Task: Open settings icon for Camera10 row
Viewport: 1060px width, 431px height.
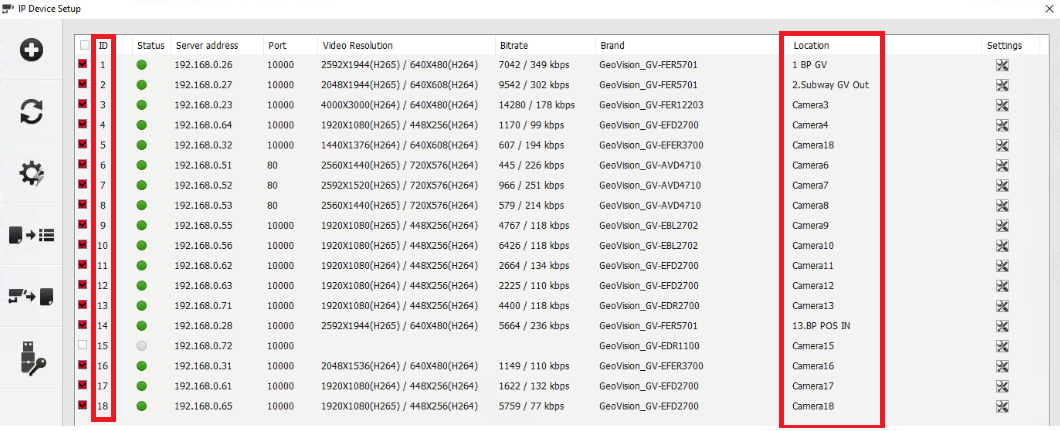Action: coord(1002,245)
